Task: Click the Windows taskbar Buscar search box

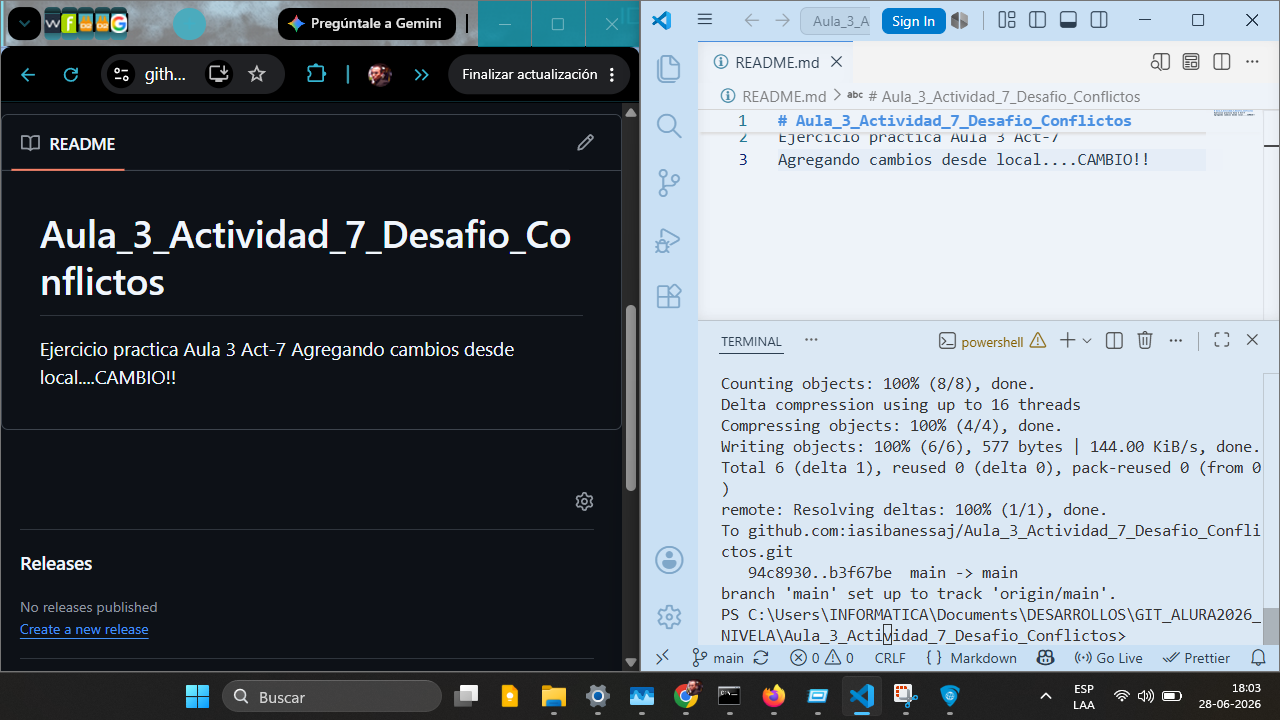Action: [x=331, y=696]
